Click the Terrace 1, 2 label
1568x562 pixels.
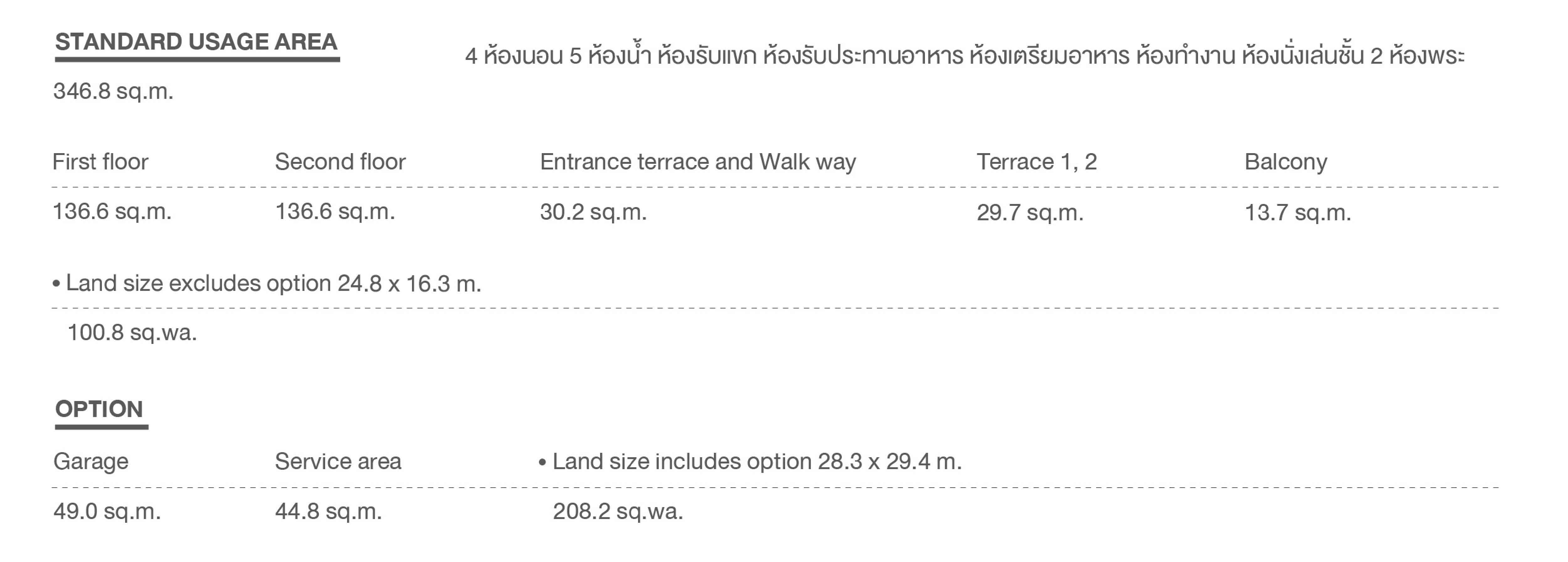(x=1037, y=162)
